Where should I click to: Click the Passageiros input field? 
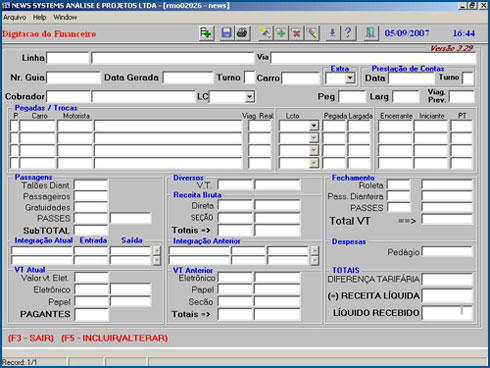coord(91,196)
